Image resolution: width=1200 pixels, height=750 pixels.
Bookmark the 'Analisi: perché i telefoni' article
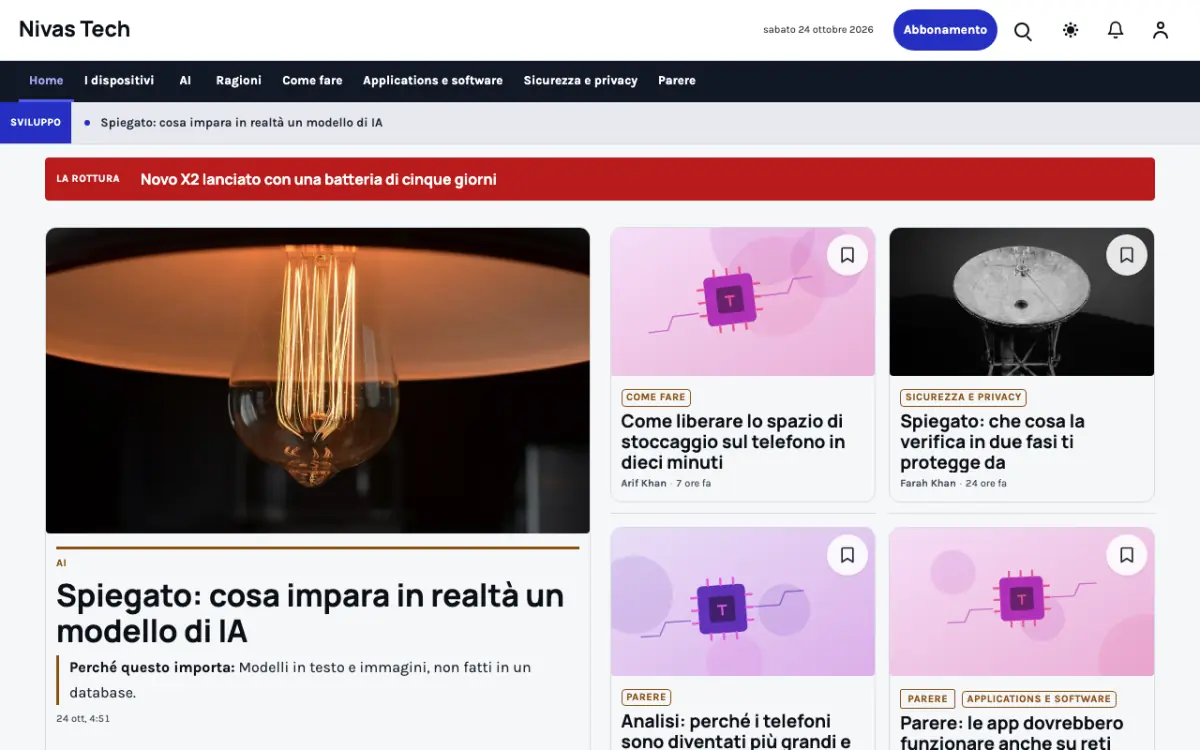(847, 554)
